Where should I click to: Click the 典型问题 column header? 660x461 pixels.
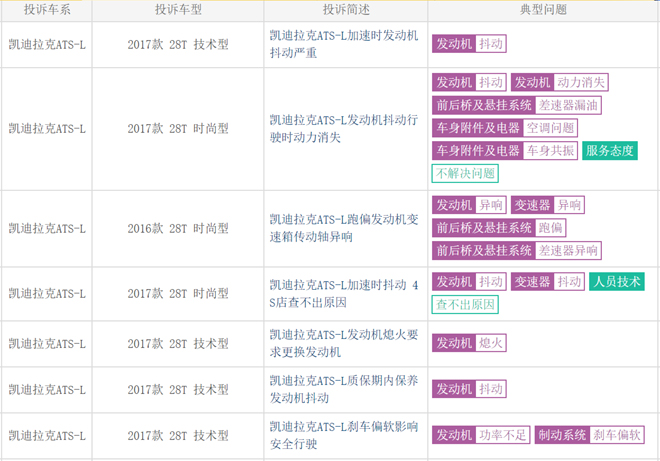(x=543, y=9)
